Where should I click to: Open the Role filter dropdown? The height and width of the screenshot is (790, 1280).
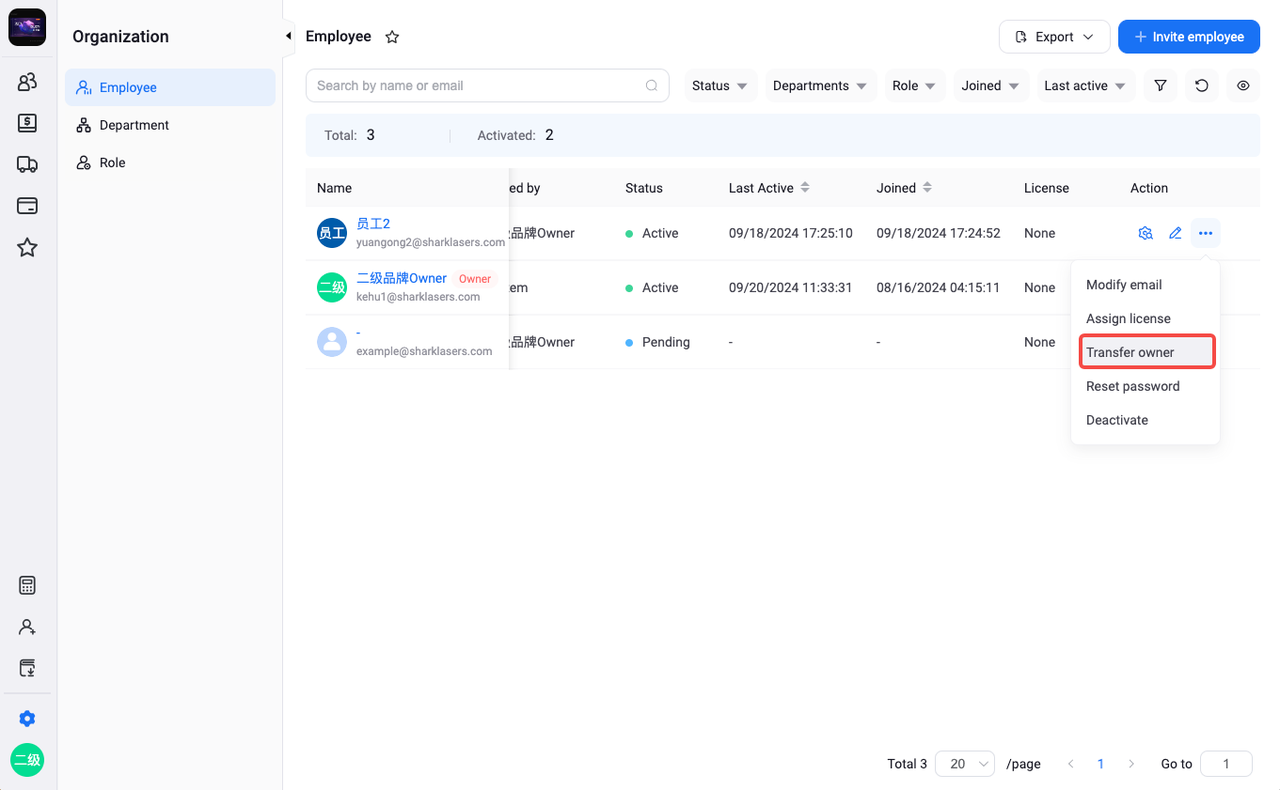coord(914,86)
